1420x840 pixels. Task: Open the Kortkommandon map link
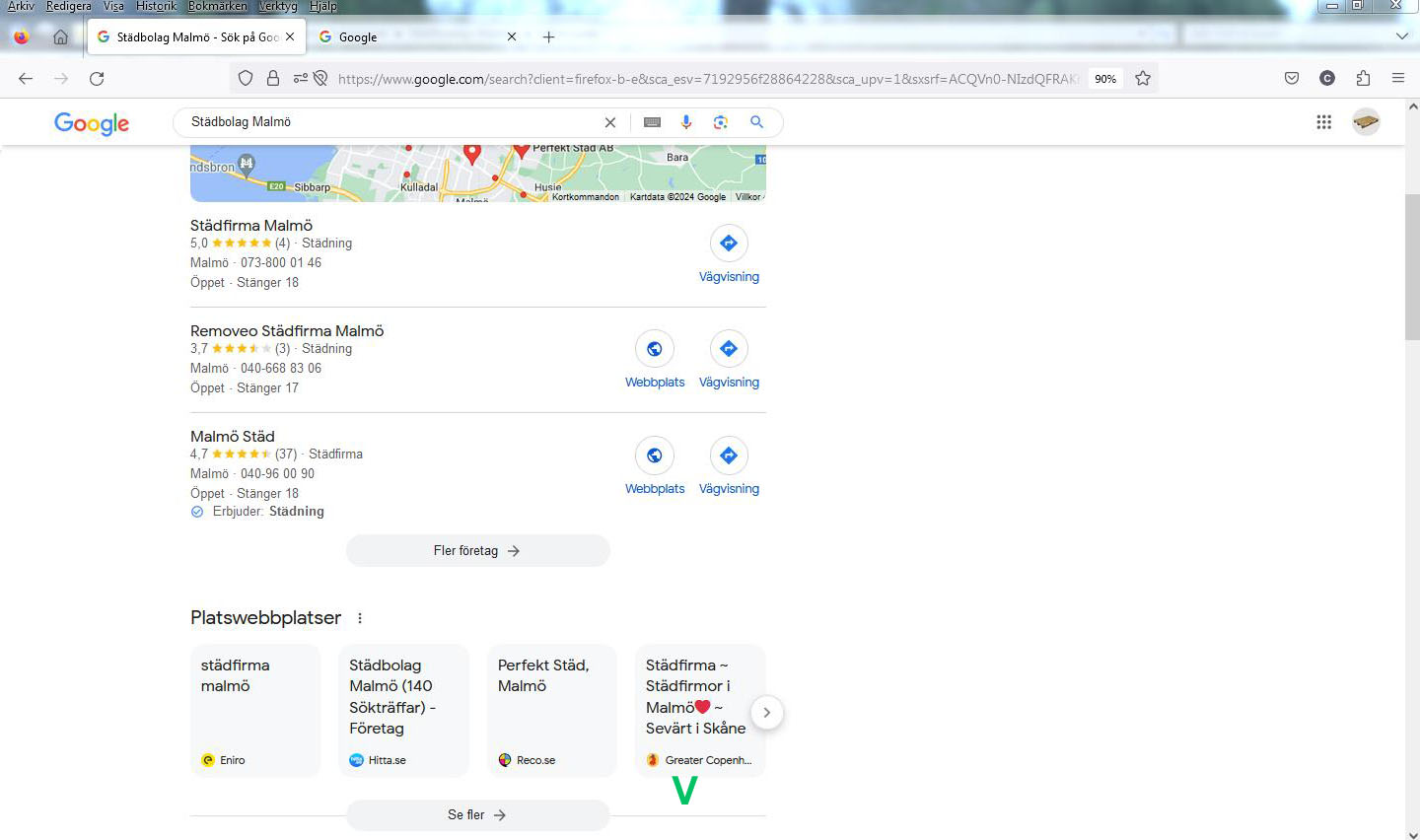(x=586, y=197)
